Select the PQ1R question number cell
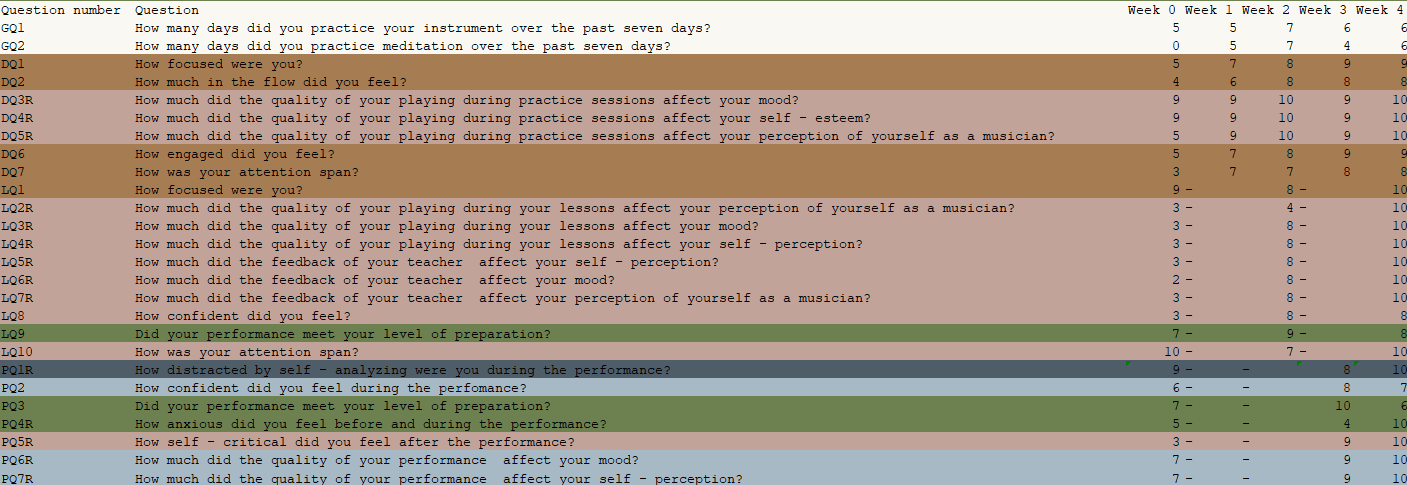Viewport: 1407px width, 485px height. pyautogui.click(x=17, y=370)
